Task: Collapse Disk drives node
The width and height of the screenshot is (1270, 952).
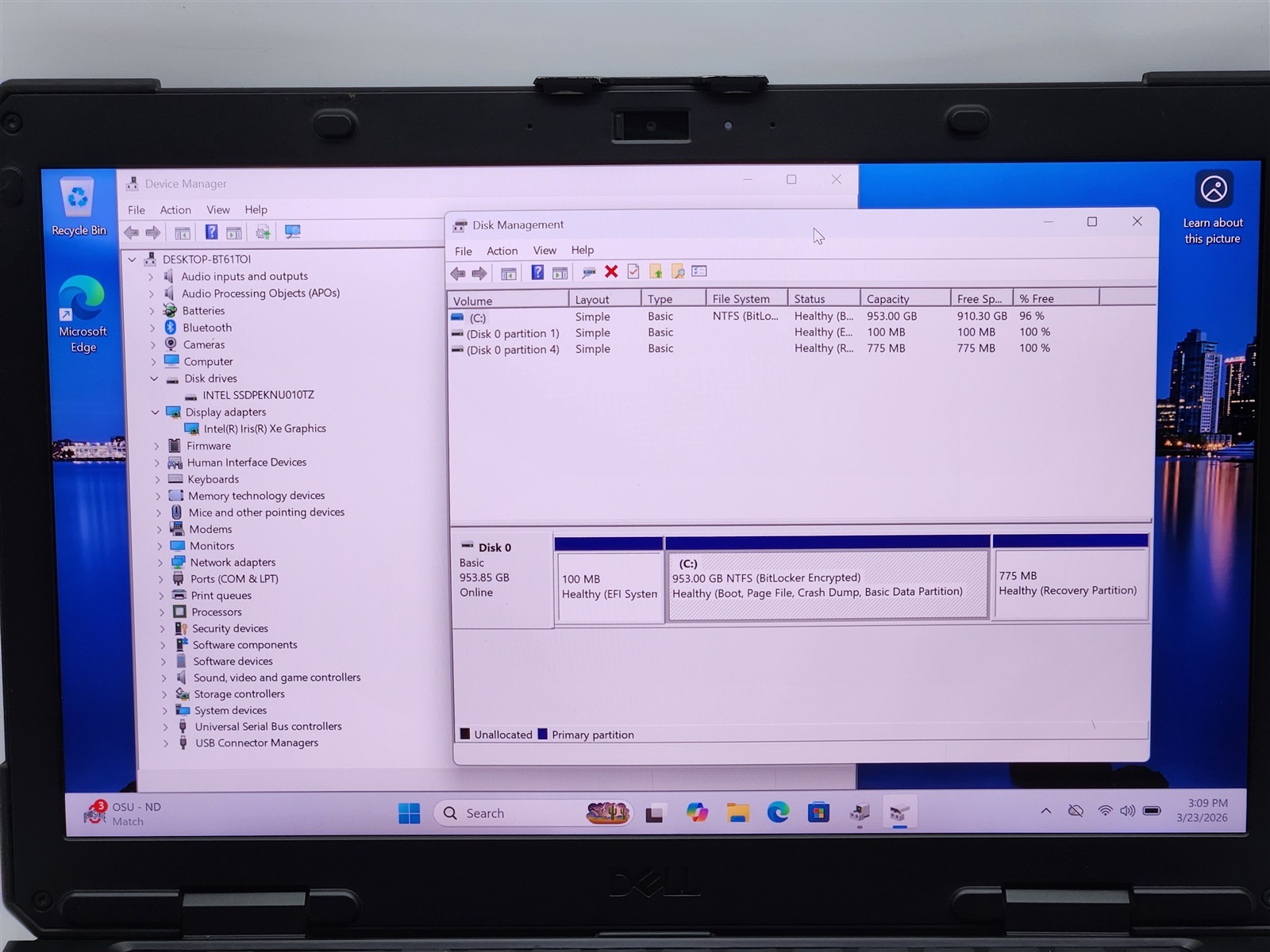Action: 154,378
